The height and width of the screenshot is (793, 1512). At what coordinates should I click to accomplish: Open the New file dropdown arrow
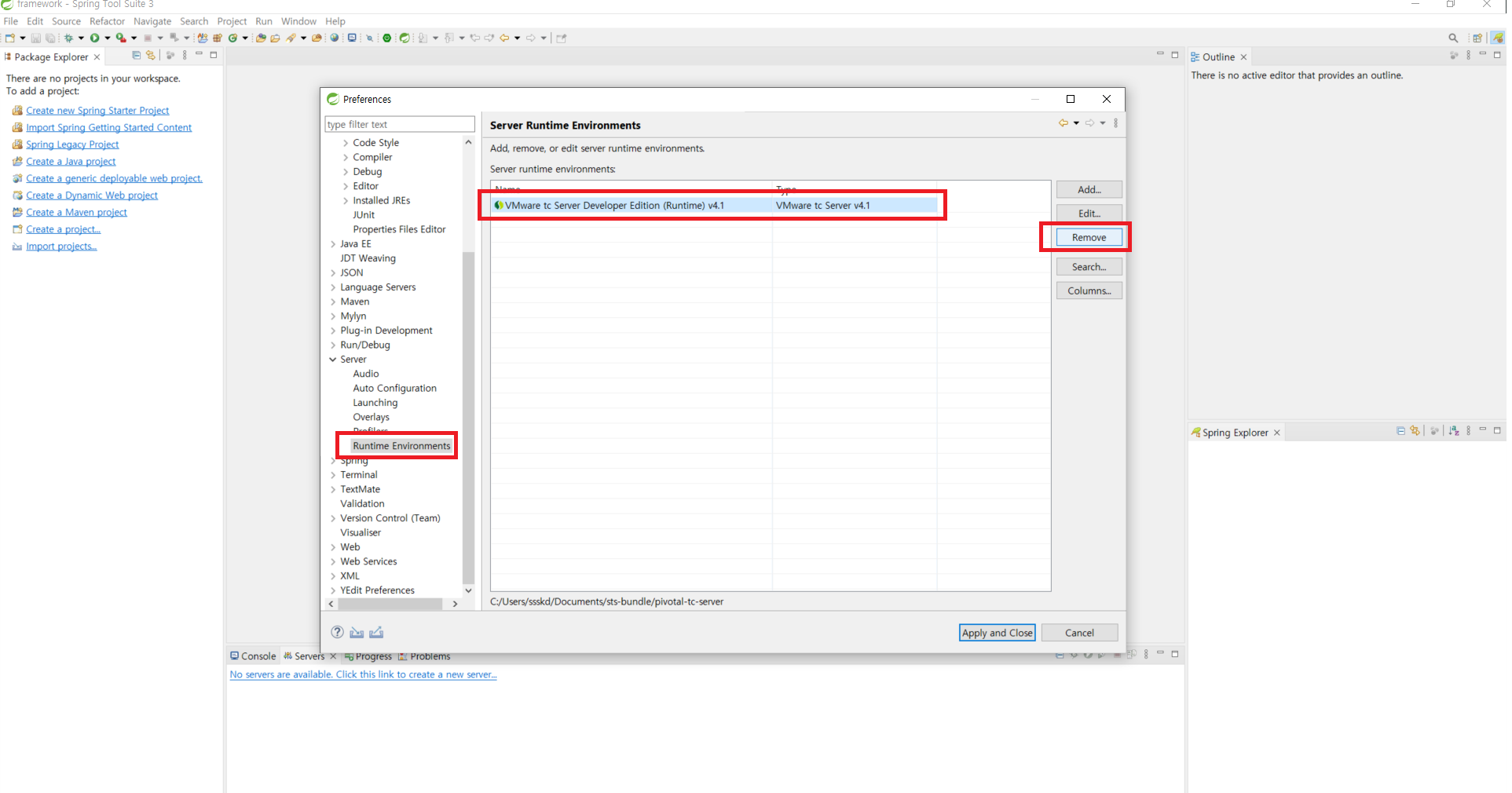(x=23, y=38)
